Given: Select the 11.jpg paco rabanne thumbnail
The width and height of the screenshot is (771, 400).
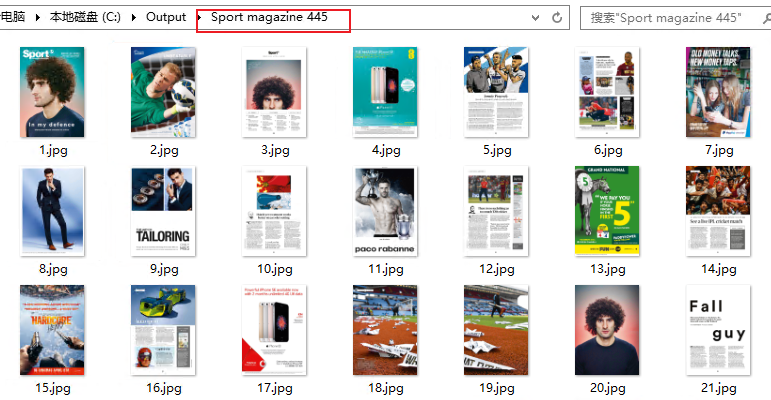Looking at the screenshot, I should point(385,211).
